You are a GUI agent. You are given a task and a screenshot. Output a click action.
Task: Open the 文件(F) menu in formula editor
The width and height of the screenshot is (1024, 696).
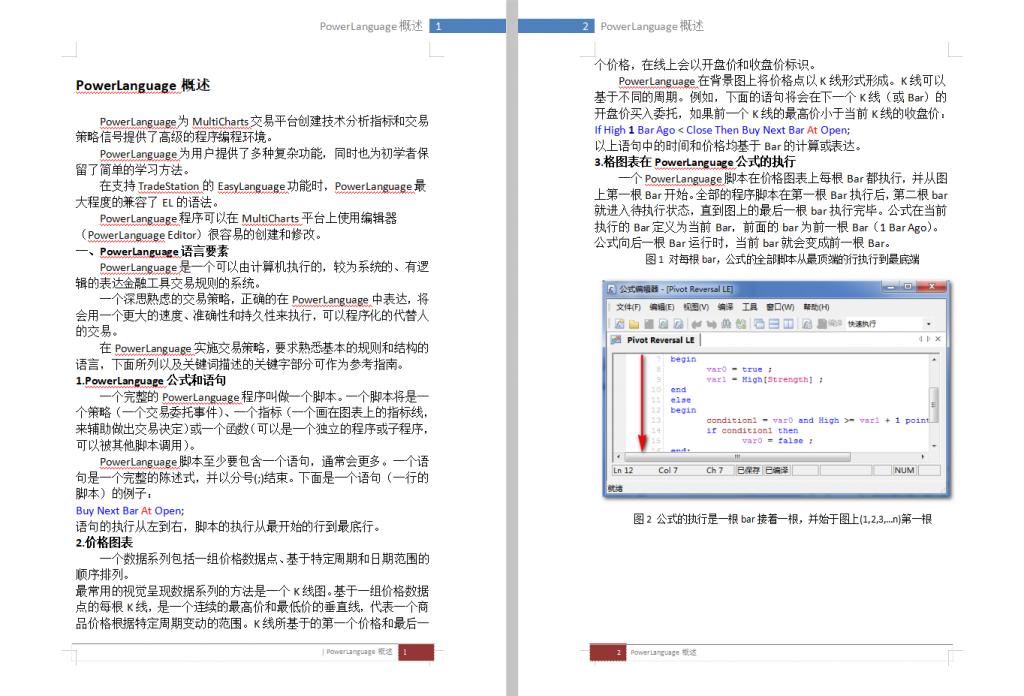[628, 308]
